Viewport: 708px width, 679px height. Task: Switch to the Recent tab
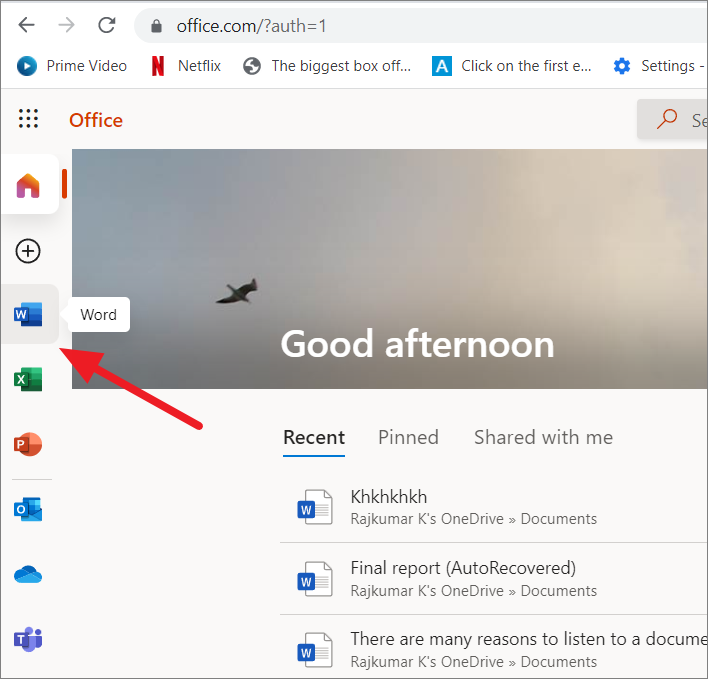[x=314, y=437]
